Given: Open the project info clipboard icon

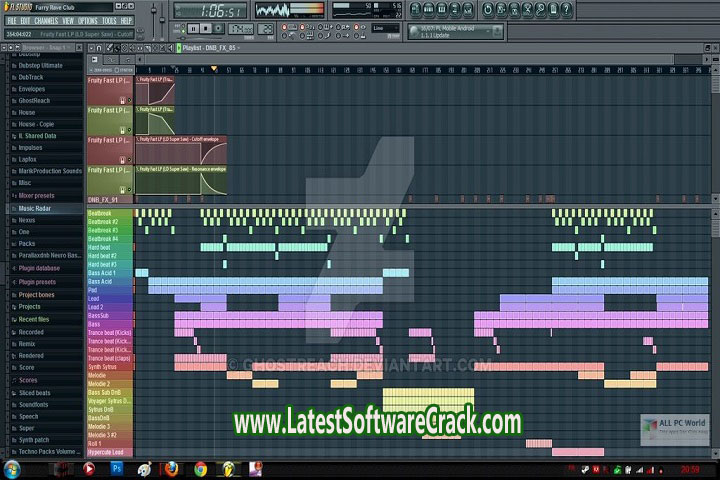Looking at the screenshot, I should click(x=553, y=9).
